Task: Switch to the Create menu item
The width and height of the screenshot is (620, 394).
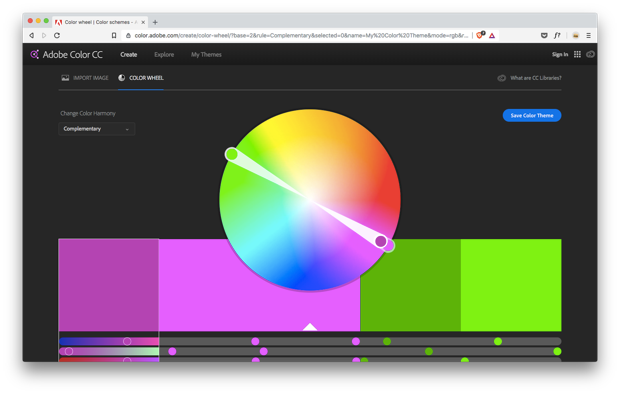Action: (x=129, y=55)
